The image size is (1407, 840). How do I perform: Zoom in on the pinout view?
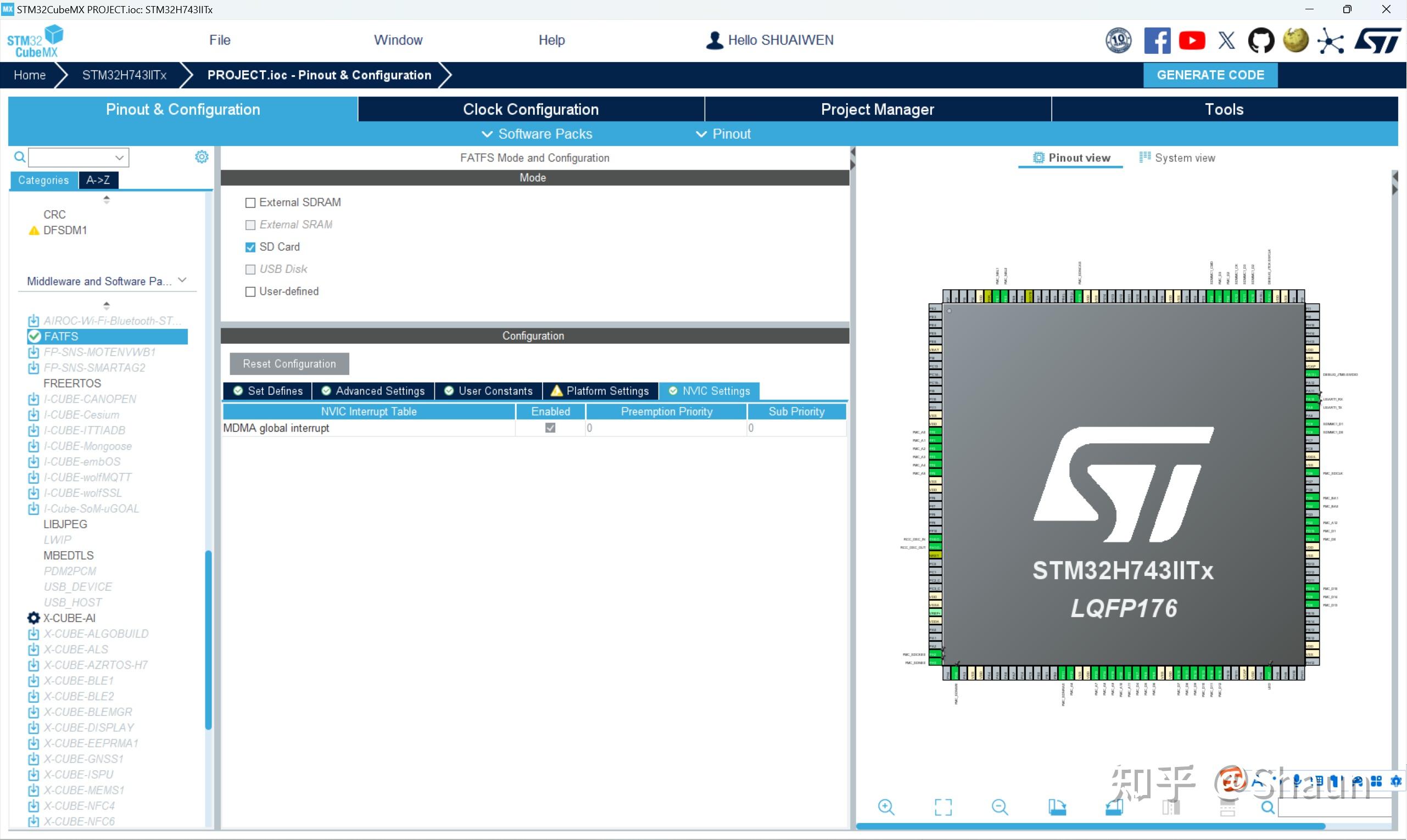886,807
